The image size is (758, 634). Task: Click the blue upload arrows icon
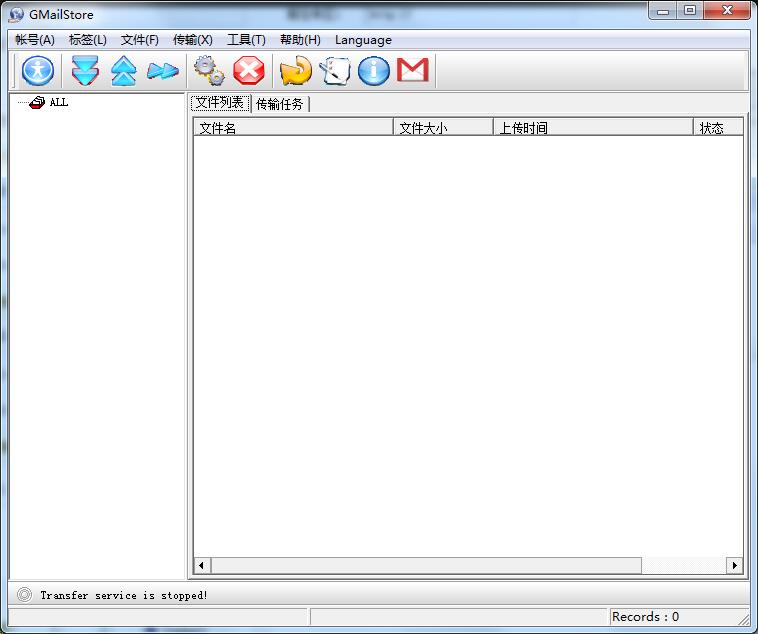pyautogui.click(x=123, y=70)
